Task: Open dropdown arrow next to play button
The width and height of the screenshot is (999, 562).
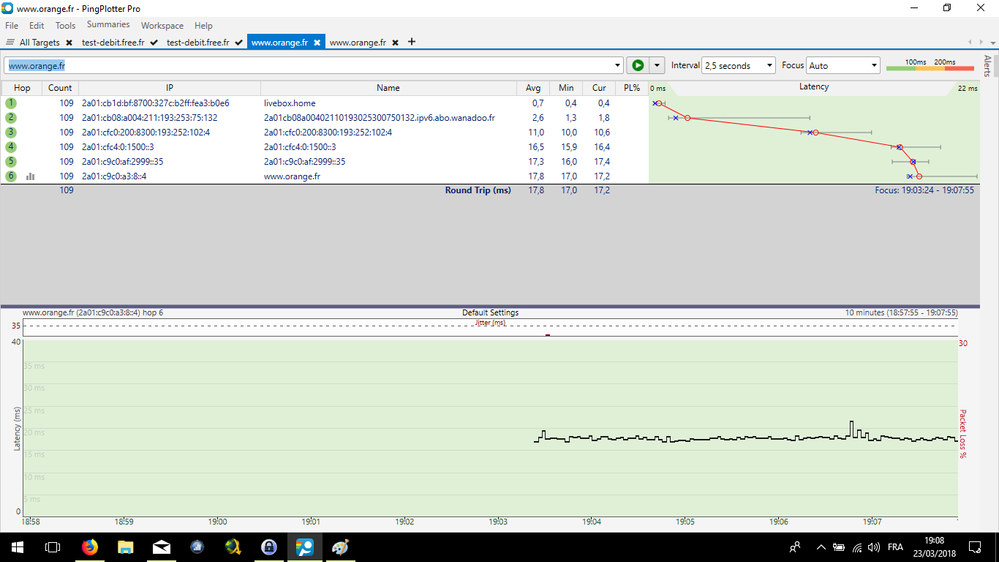Action: 657,65
